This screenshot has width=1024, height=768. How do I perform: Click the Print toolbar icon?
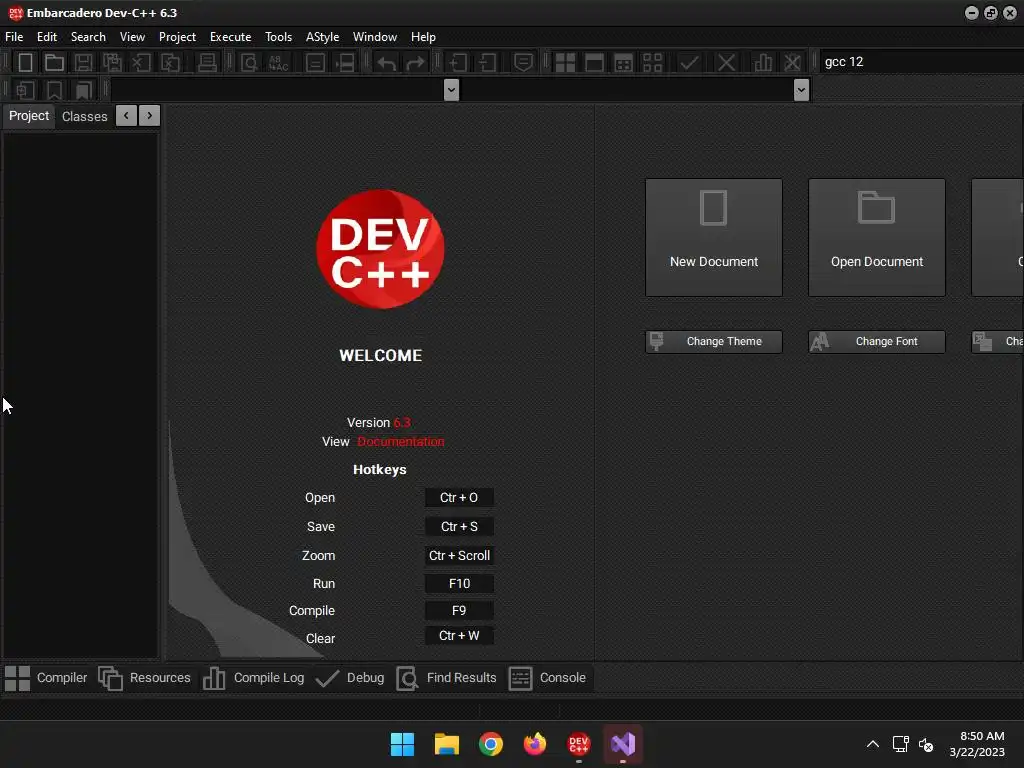pyautogui.click(x=207, y=63)
